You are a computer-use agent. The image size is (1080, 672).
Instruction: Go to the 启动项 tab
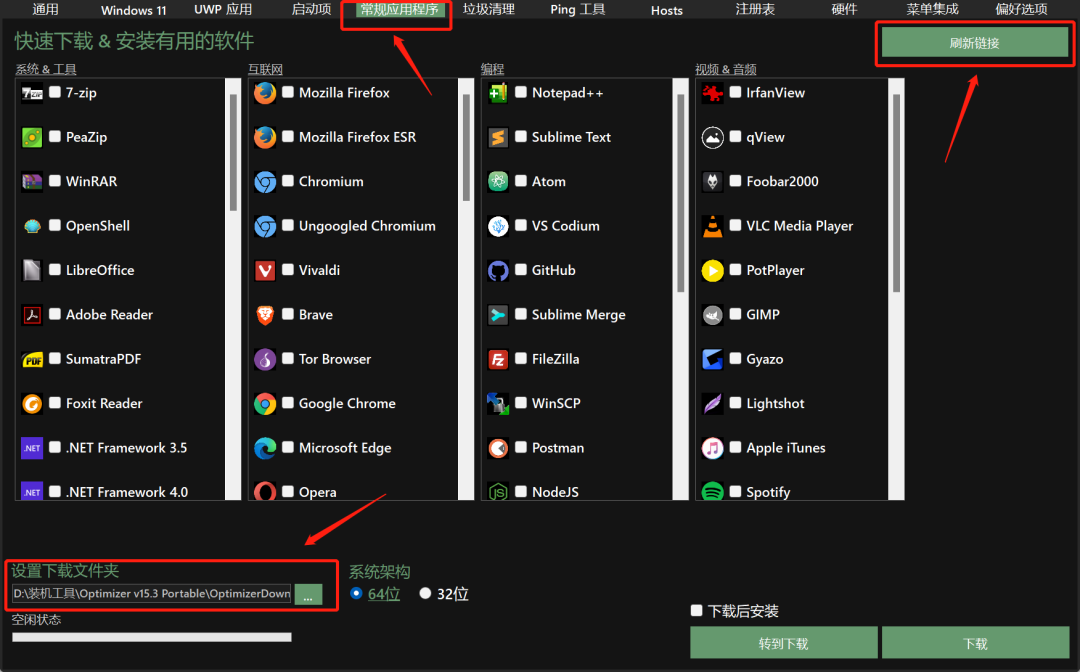311,10
